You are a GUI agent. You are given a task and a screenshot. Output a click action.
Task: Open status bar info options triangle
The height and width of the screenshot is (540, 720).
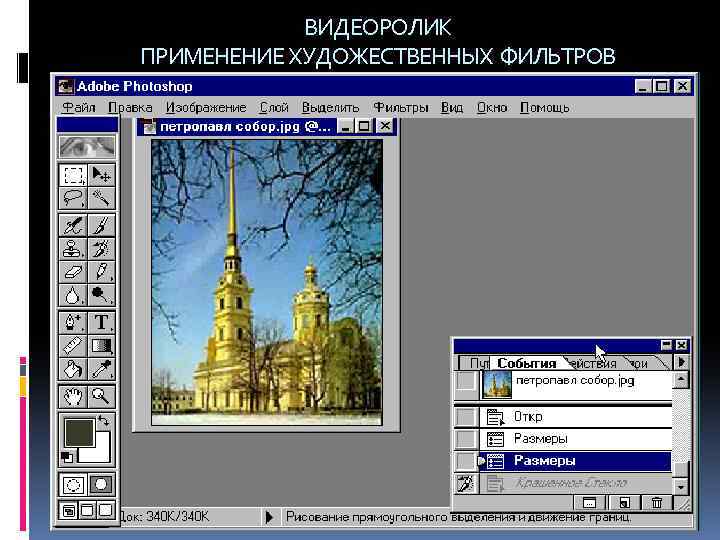pos(270,517)
